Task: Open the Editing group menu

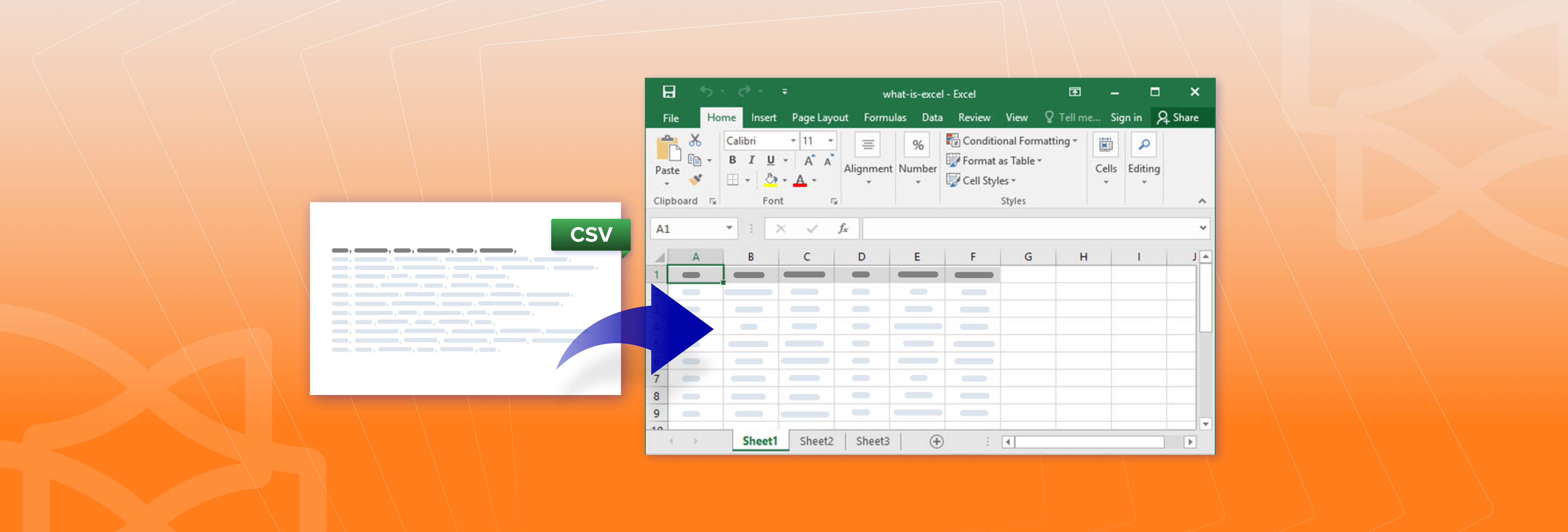Action: click(1144, 159)
